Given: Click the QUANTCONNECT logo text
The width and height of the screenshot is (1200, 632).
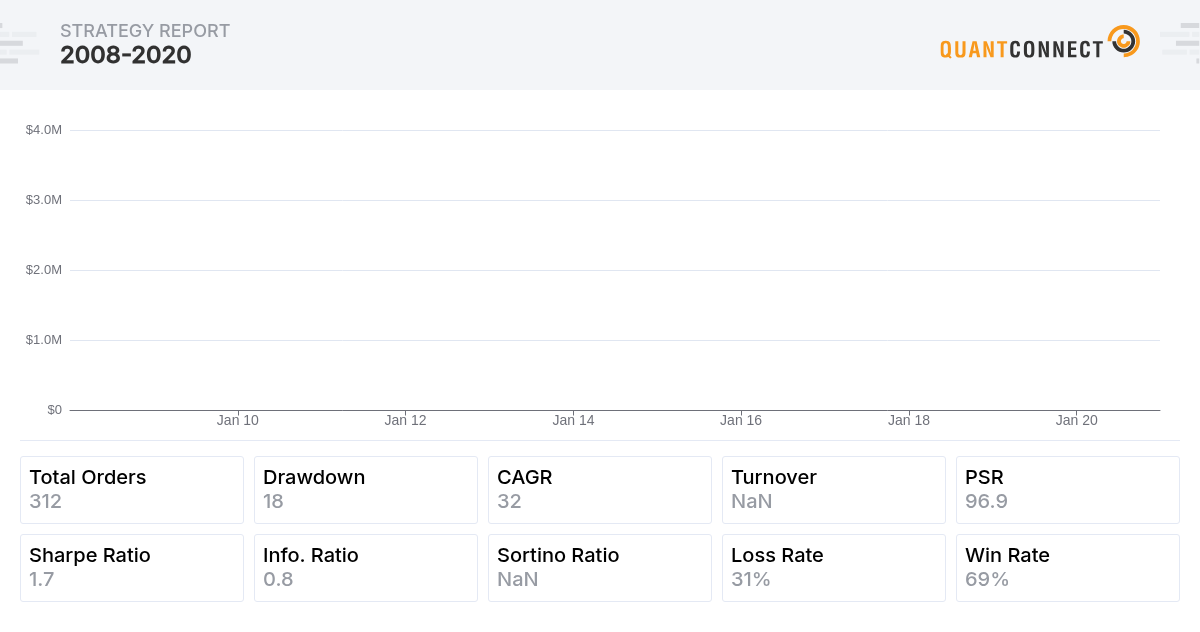Looking at the screenshot, I should 1021,48.
